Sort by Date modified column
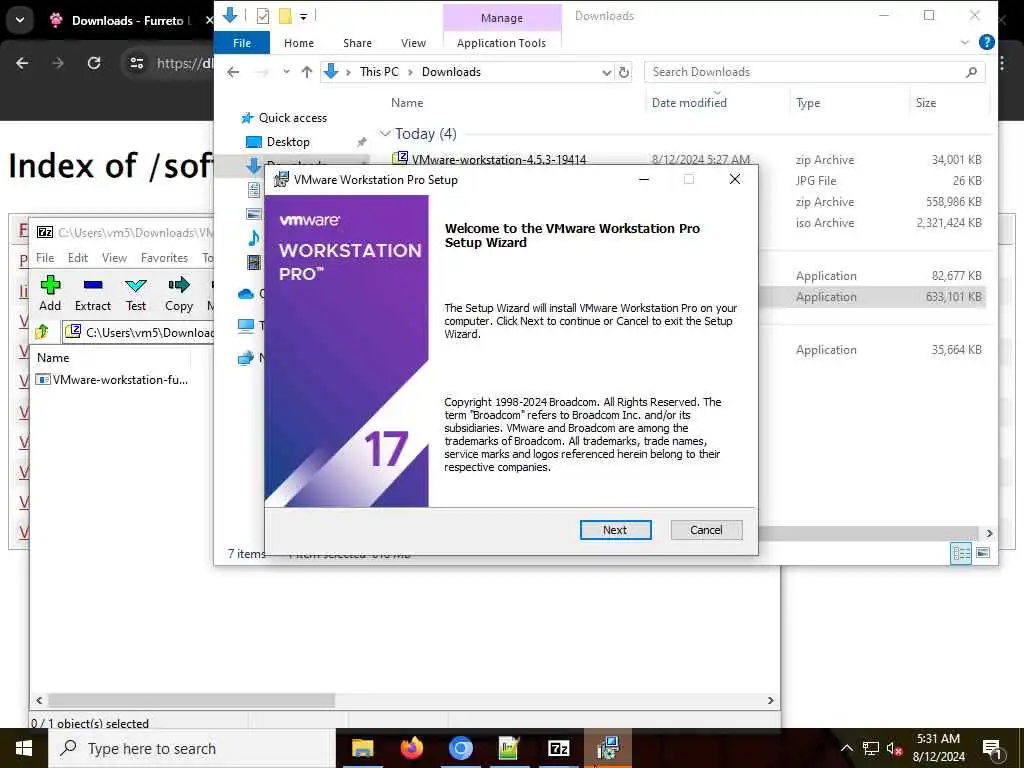Viewport: 1024px width, 768px height. [x=689, y=103]
